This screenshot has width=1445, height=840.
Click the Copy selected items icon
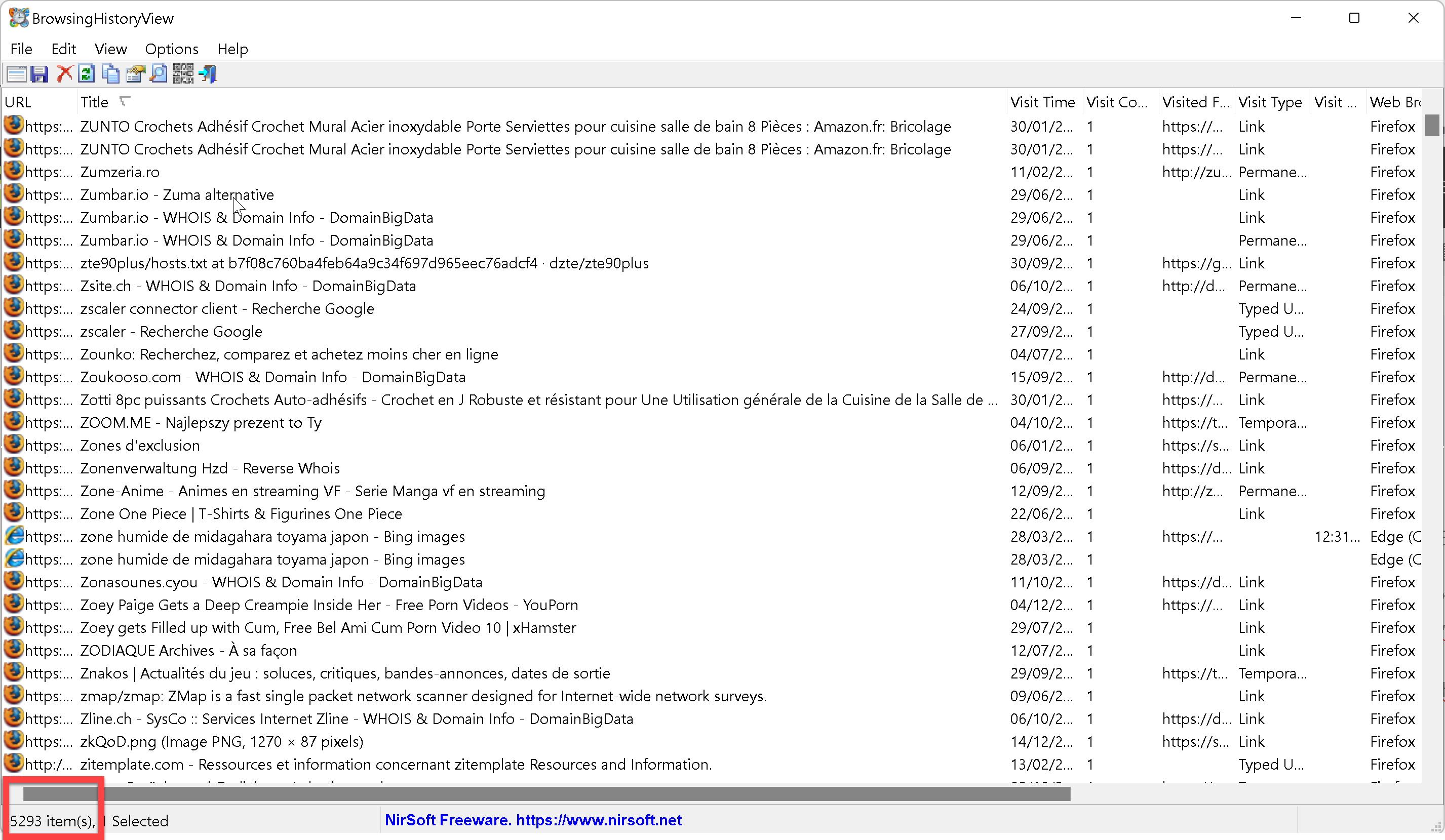pos(111,74)
